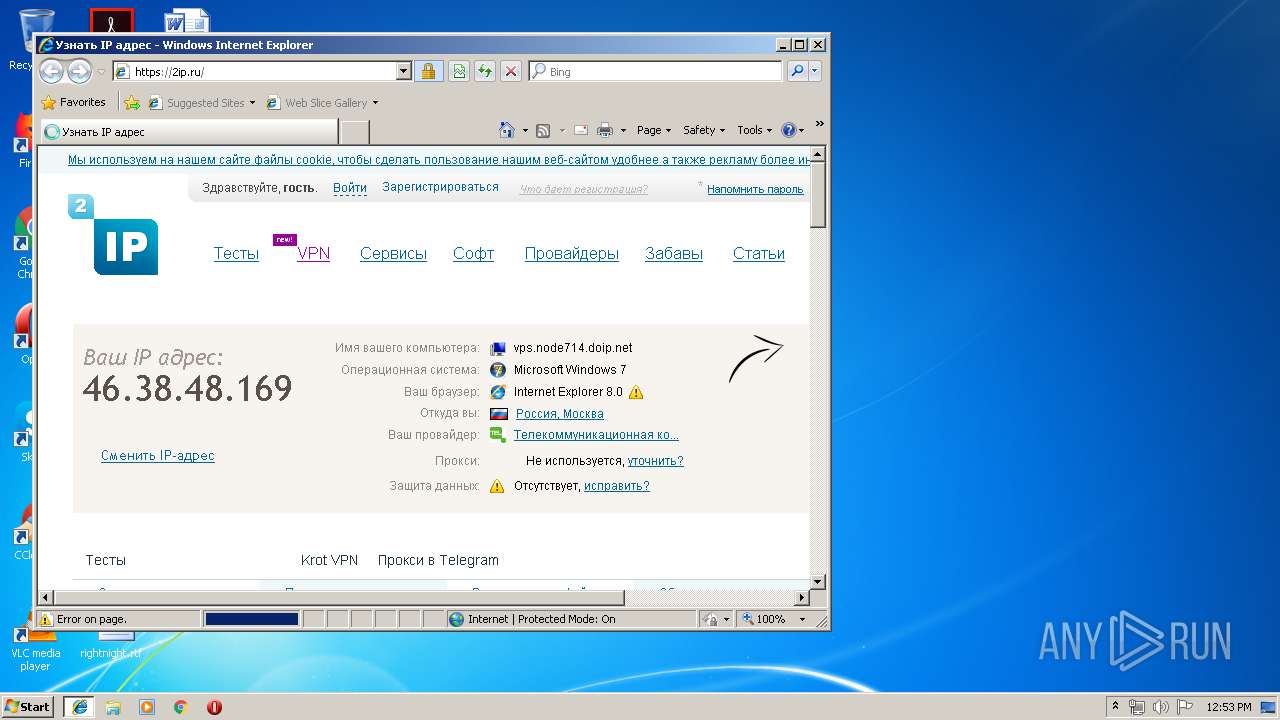Click the Add to Favorites Bar icon
Viewport: 1280px width, 720px height.
(132, 102)
